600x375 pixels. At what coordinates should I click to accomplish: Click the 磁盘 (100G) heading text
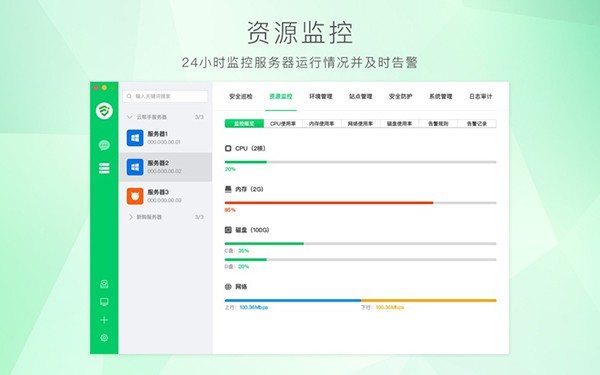[252, 230]
